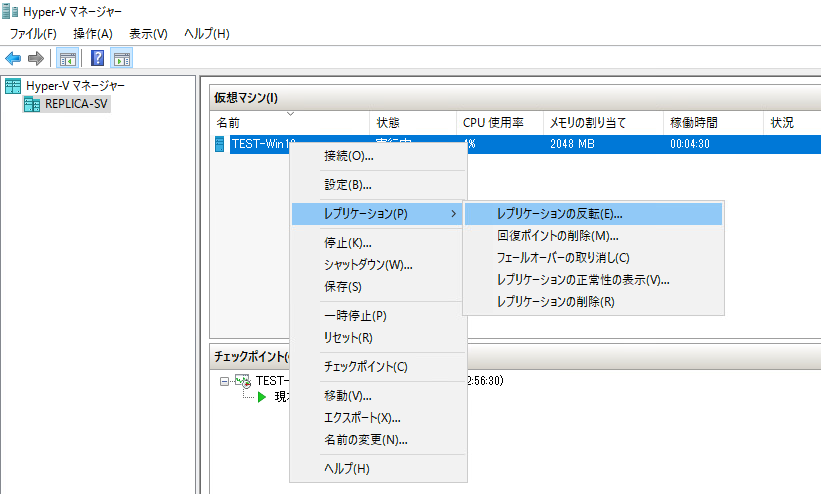Choose レプリケーションの正常性の表示(V)... in the submenu
This screenshot has width=821, height=494.
(593, 280)
